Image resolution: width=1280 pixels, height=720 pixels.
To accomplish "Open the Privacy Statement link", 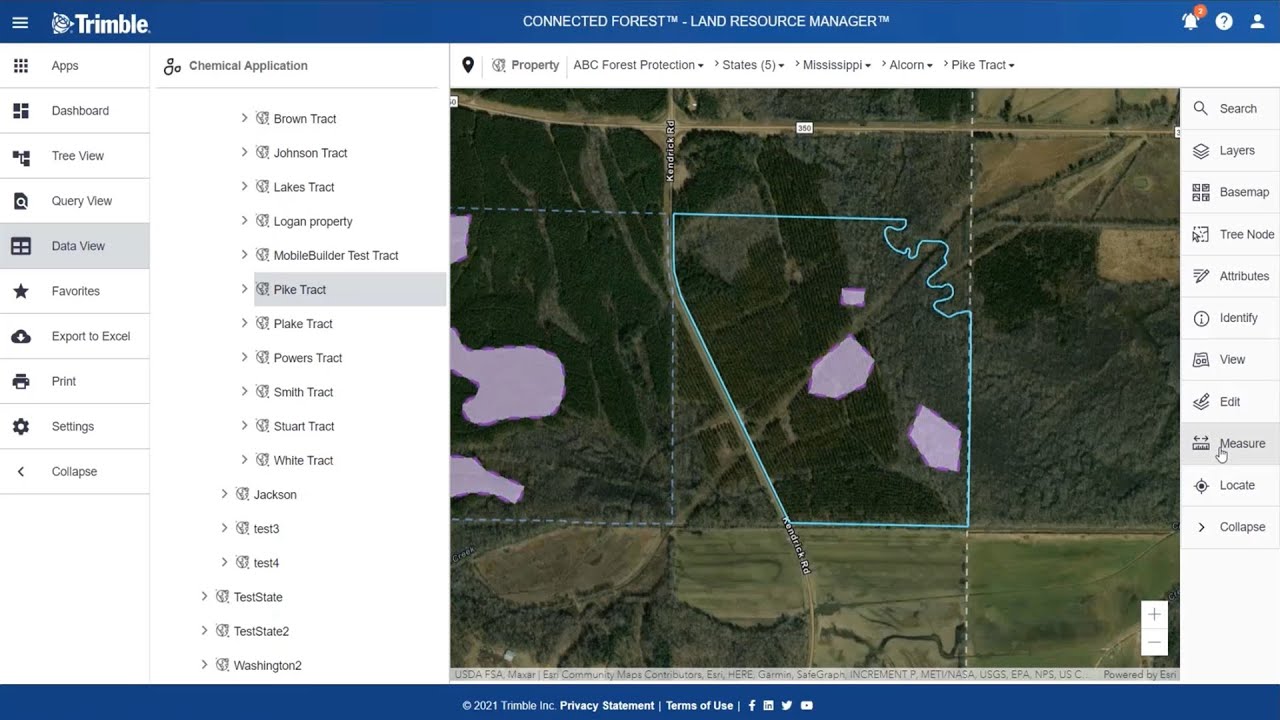I will point(607,706).
